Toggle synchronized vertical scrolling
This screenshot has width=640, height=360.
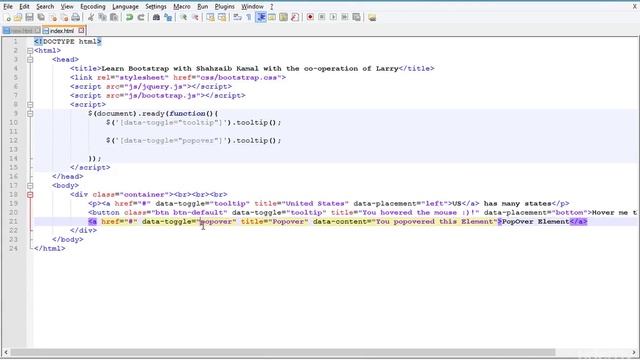click(x=210, y=18)
